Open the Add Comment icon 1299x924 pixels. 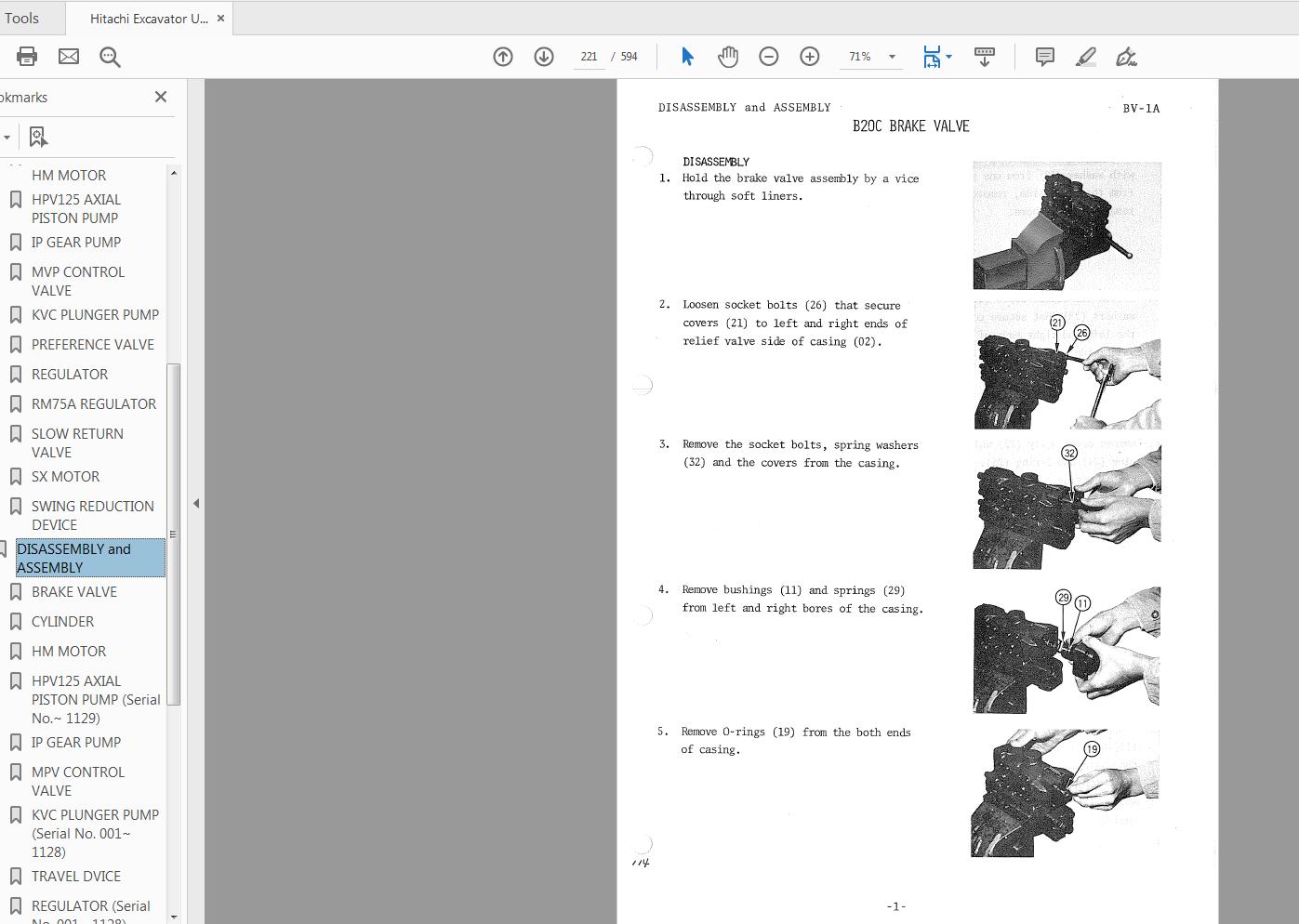pos(1044,57)
